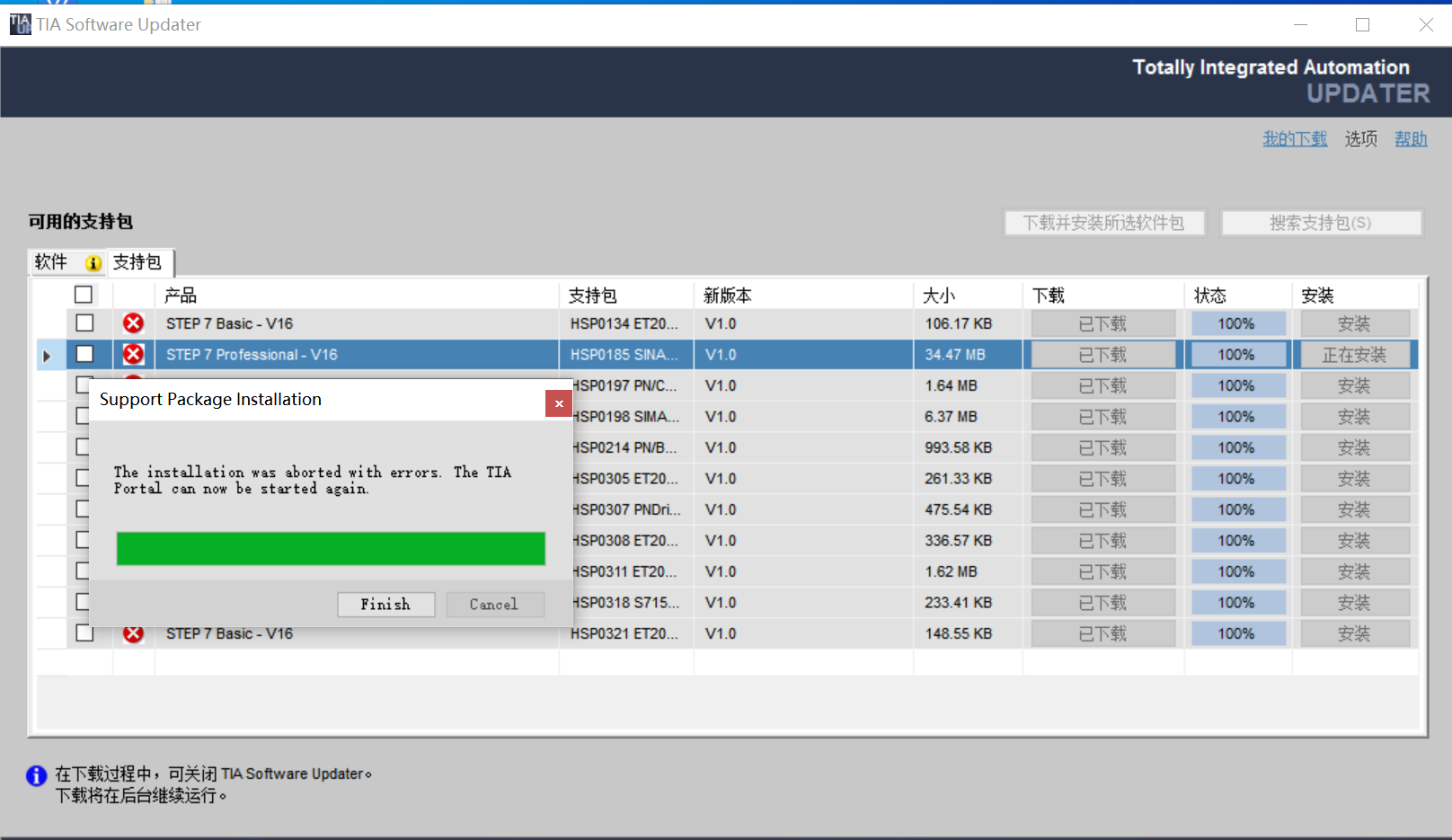Toggle the select-all checkbox in table header
The height and width of the screenshot is (840, 1452).
(x=84, y=295)
